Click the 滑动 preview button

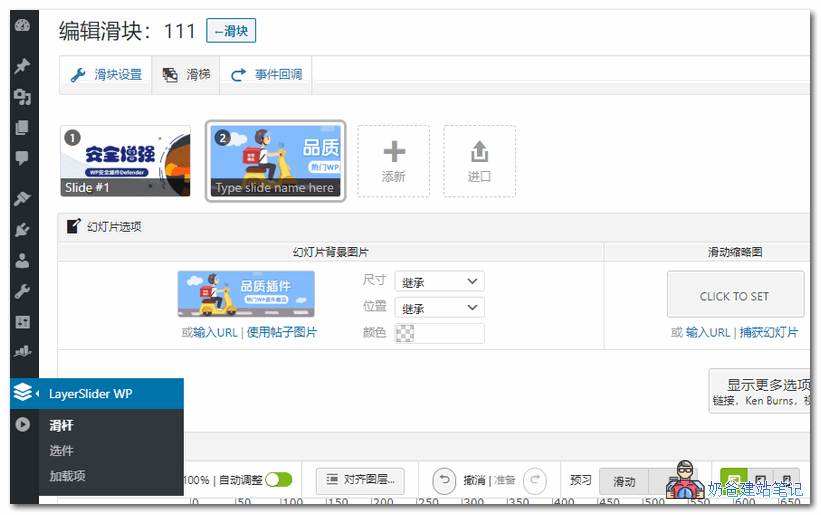click(x=624, y=481)
